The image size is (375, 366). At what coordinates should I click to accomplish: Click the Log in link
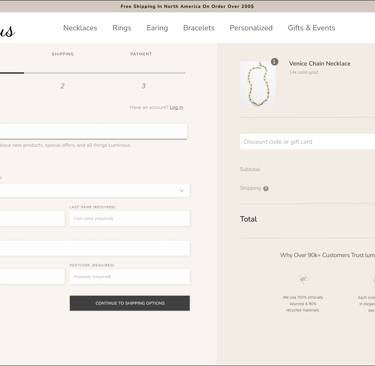(176, 107)
